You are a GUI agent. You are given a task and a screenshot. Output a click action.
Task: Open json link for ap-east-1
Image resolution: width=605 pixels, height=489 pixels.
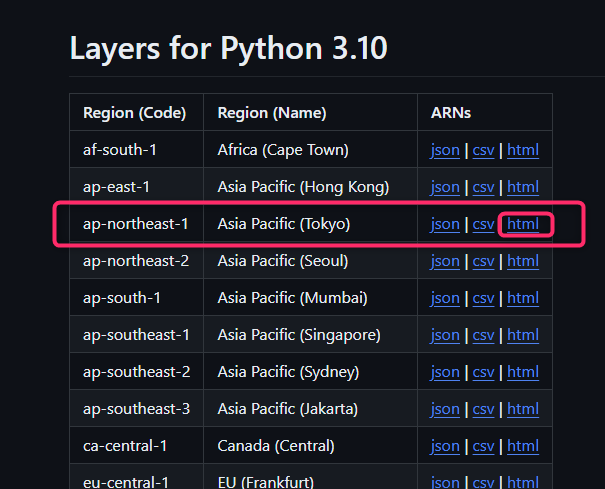click(445, 187)
